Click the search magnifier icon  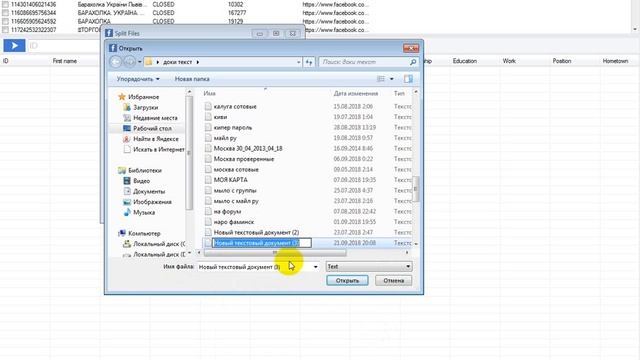point(413,62)
